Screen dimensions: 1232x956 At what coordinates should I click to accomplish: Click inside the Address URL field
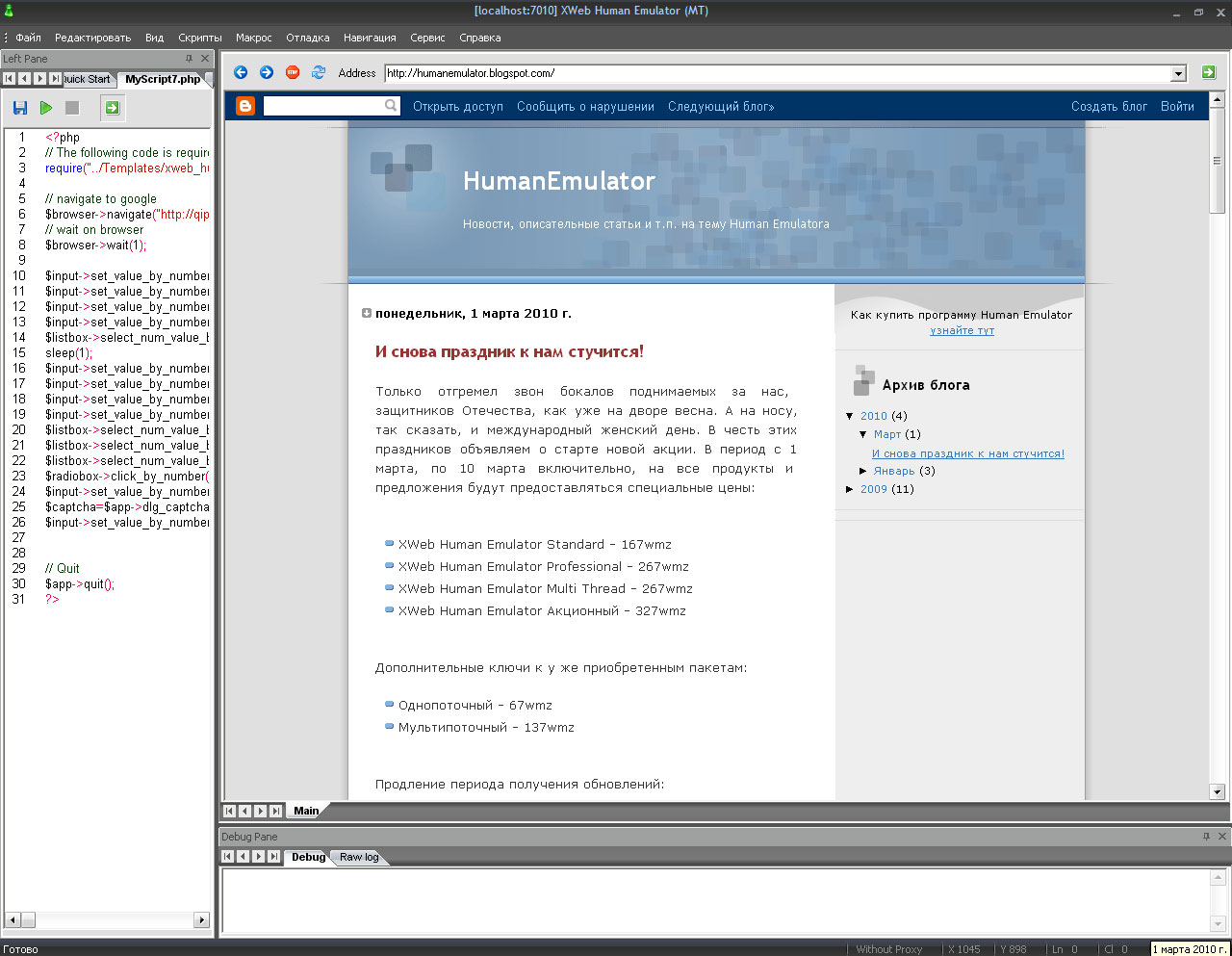pyautogui.click(x=778, y=73)
